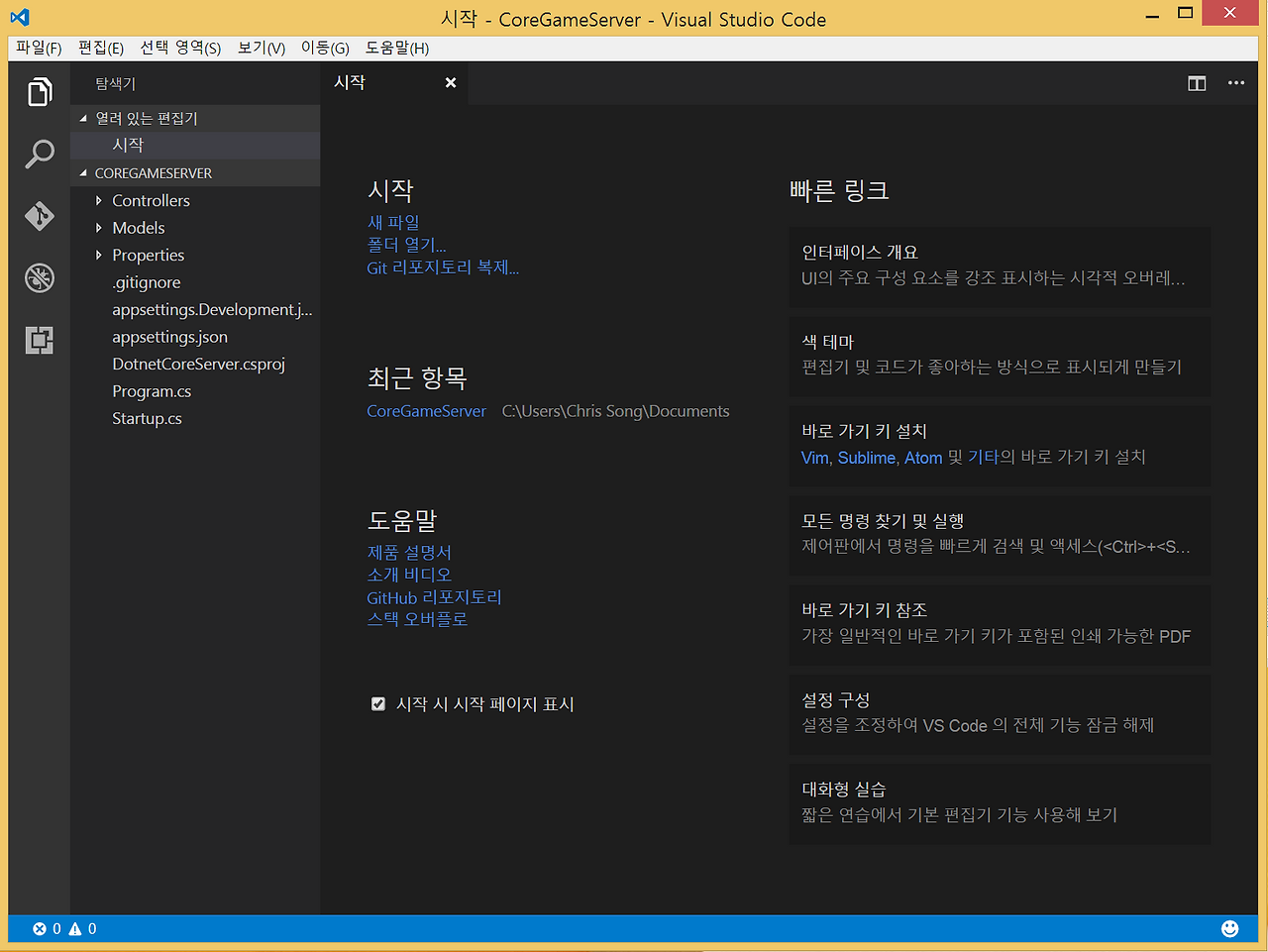Viewport: 1268px width, 952px height.
Task: Open DotnetCoreServer.csproj file
Action: point(199,364)
